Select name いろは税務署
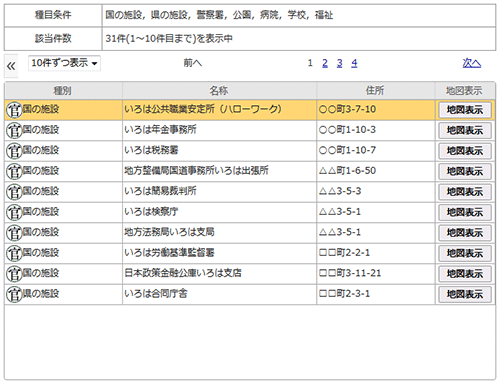The width and height of the screenshot is (500, 384). click(151, 150)
